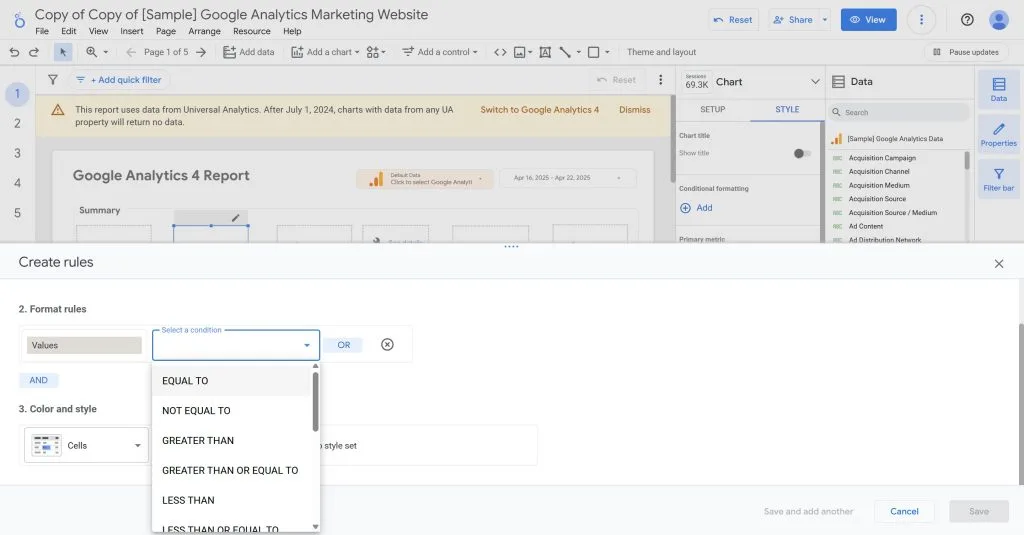
Task: Insert URL embed code icon
Action: pos(500,52)
